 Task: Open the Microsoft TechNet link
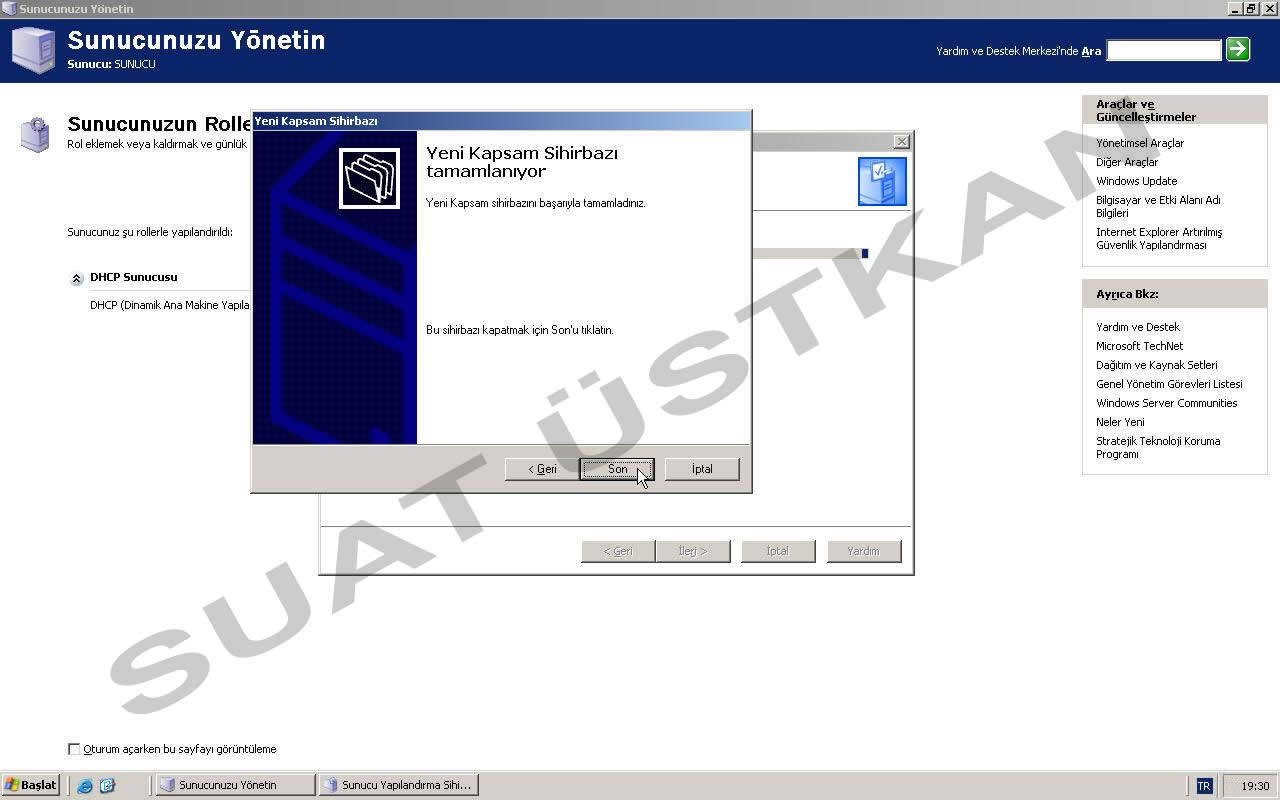tap(1139, 346)
